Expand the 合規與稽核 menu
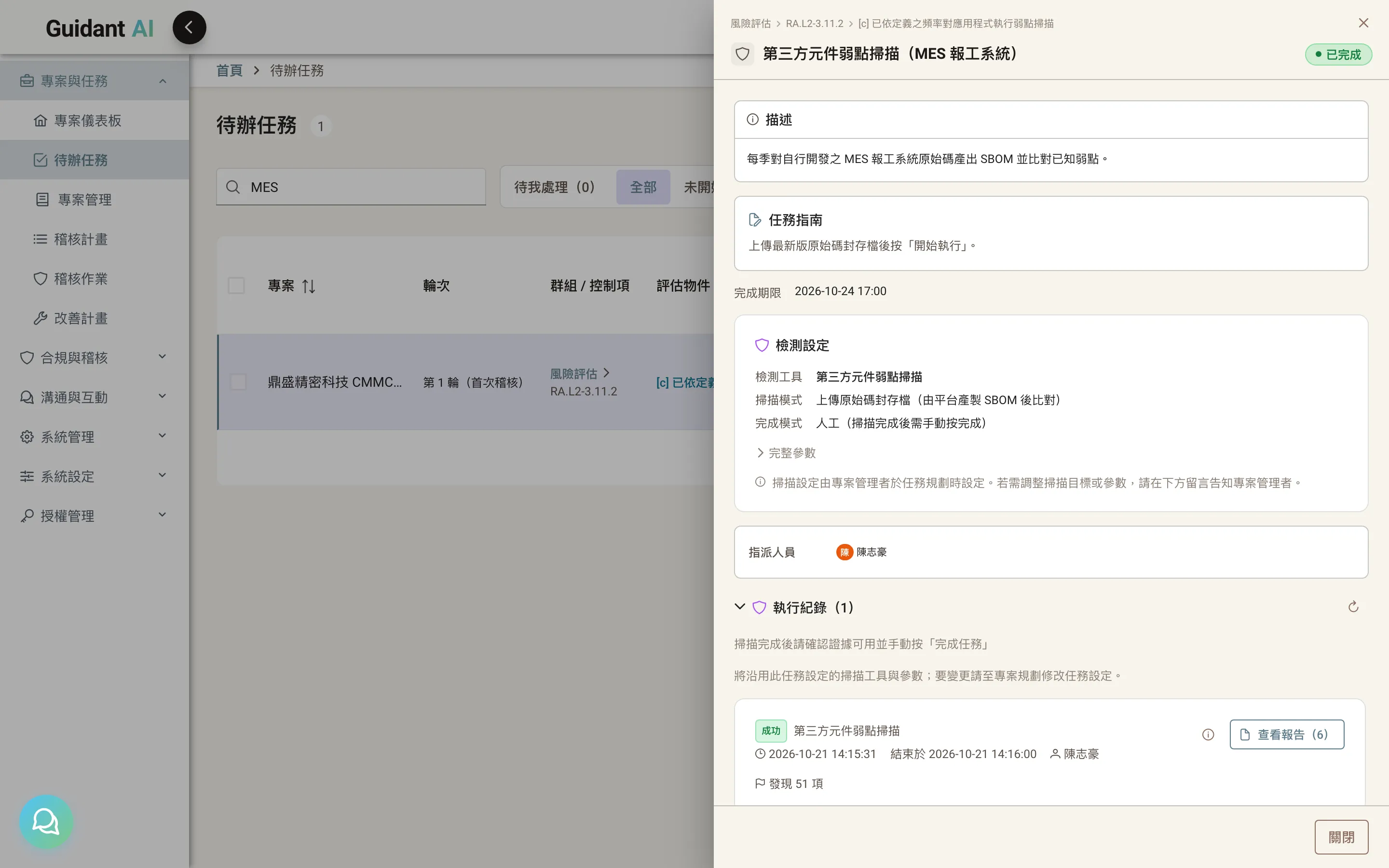Image resolution: width=1389 pixels, height=868 pixels. [94, 358]
